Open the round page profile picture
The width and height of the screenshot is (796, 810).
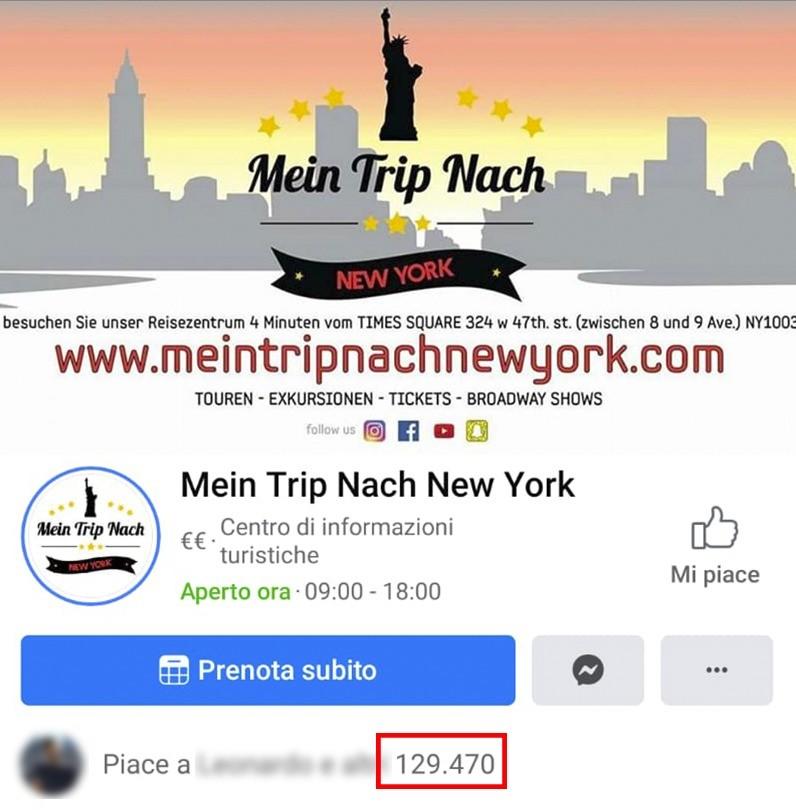[x=91, y=536]
